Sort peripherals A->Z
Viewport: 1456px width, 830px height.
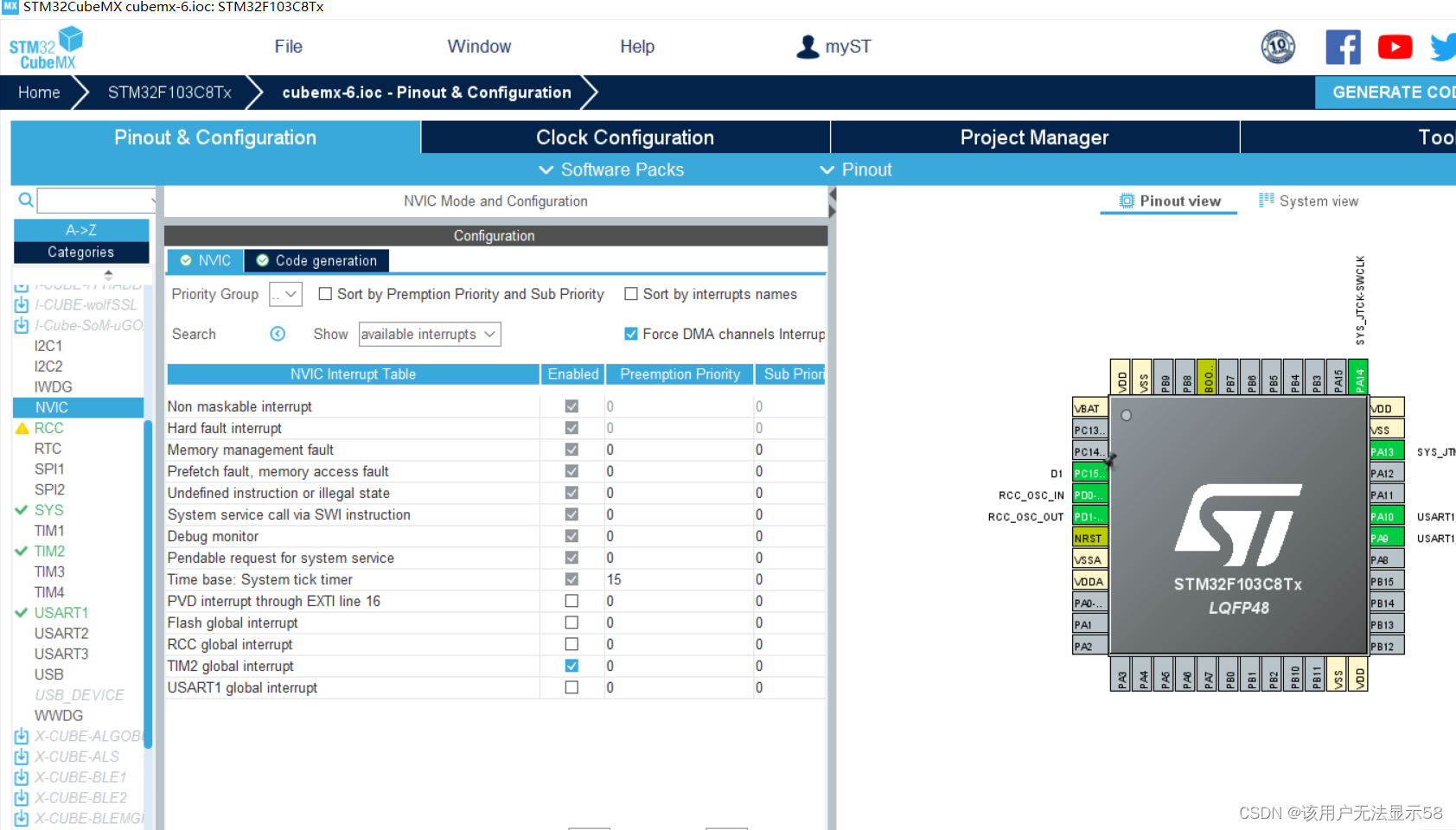coord(81,230)
